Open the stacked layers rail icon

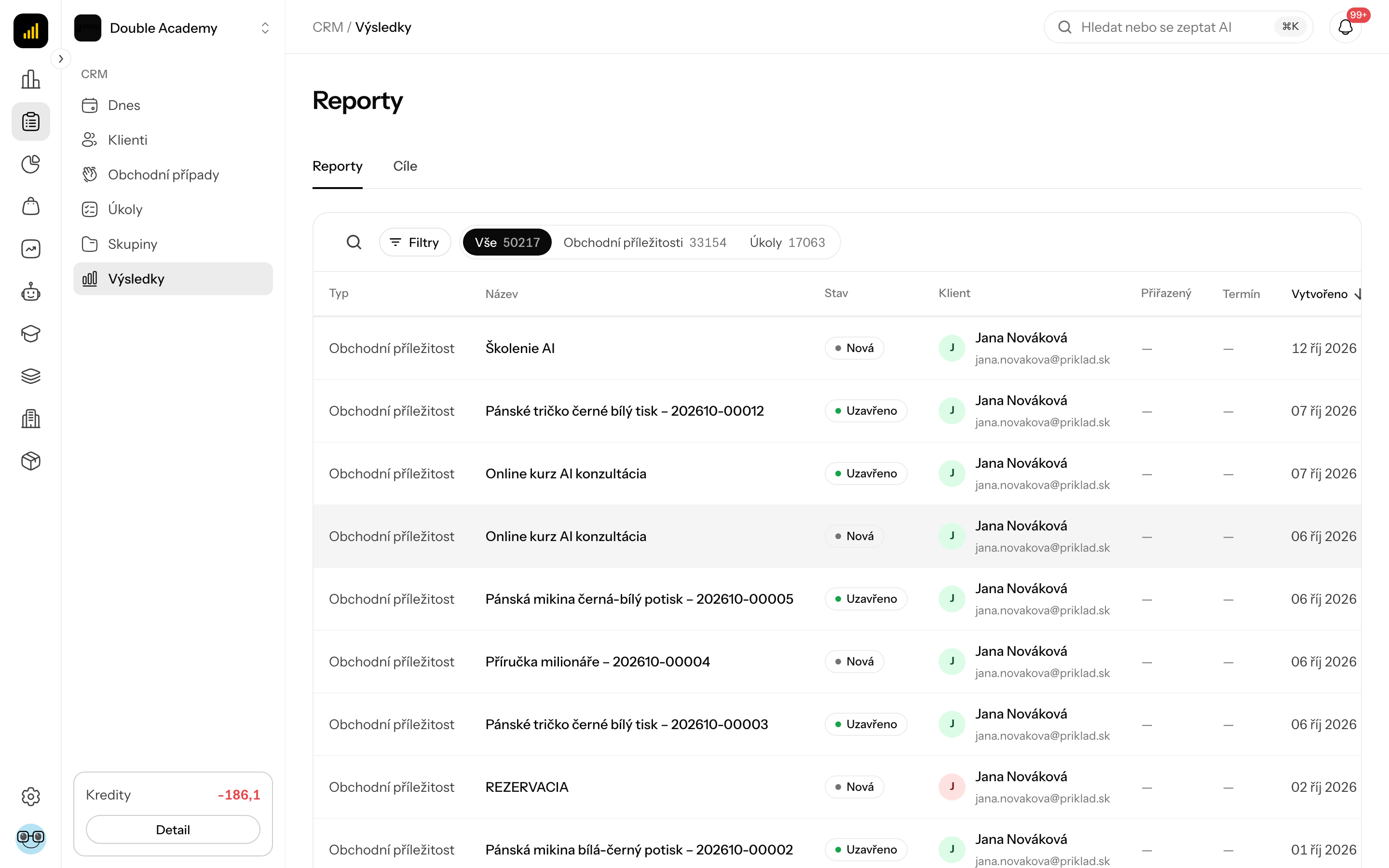coord(30,376)
